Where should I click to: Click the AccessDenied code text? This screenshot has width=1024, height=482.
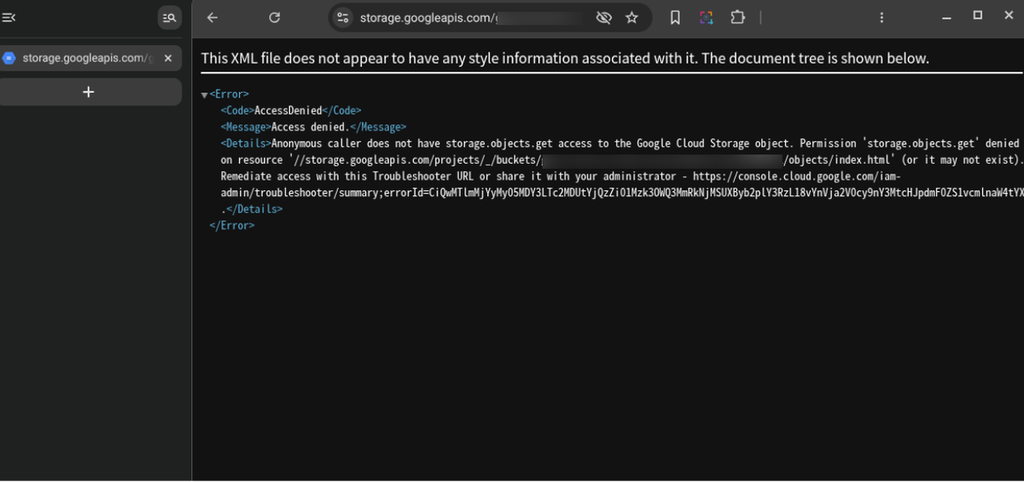point(288,110)
